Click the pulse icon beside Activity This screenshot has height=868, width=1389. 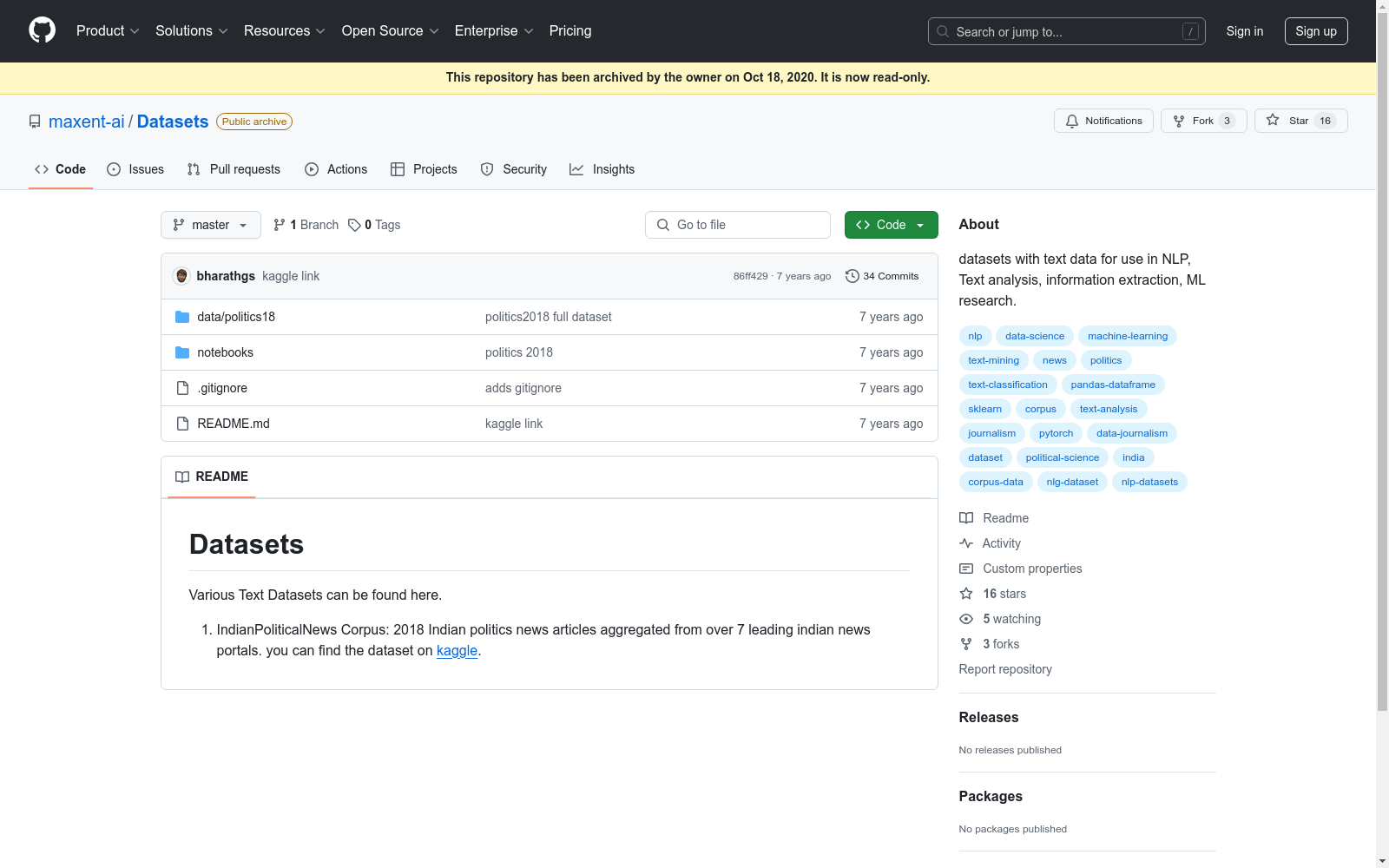coord(966,543)
